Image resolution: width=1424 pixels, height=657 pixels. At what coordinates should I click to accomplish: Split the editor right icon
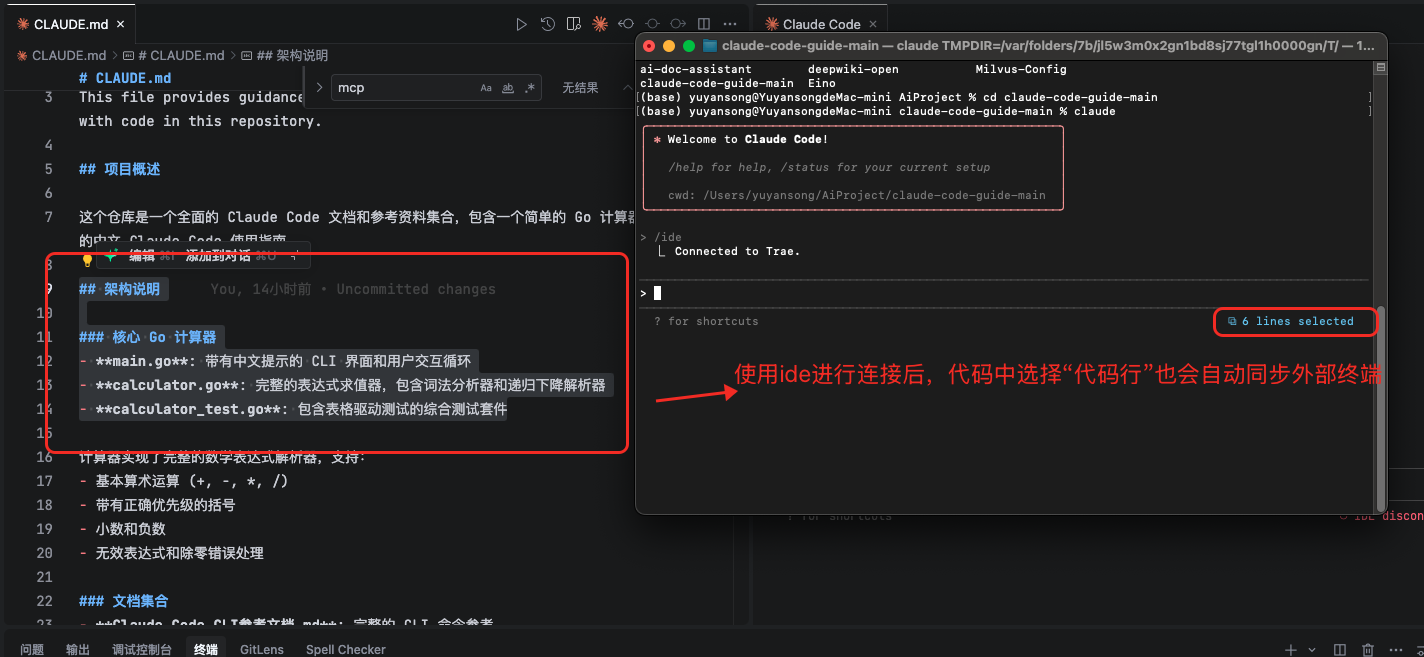tap(704, 24)
